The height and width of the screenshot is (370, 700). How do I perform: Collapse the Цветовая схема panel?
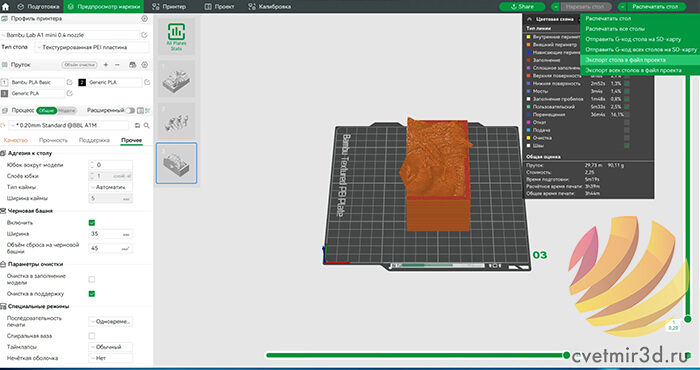click(529, 19)
